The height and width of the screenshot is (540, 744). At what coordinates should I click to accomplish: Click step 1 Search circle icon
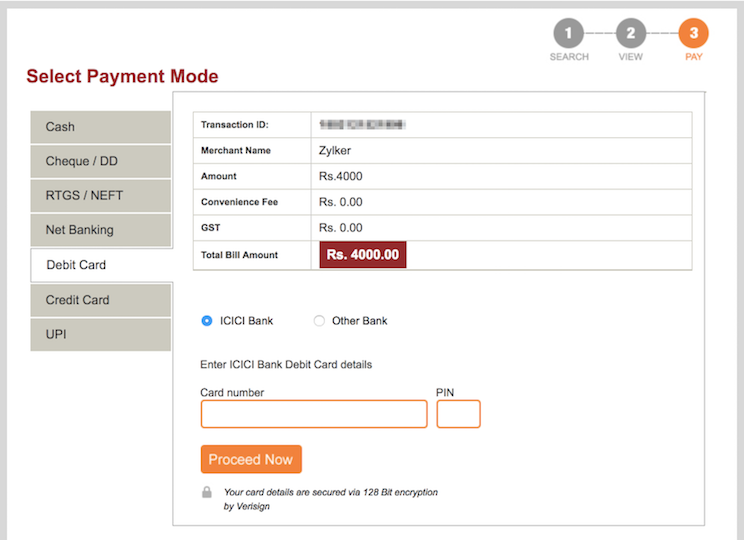click(568, 34)
